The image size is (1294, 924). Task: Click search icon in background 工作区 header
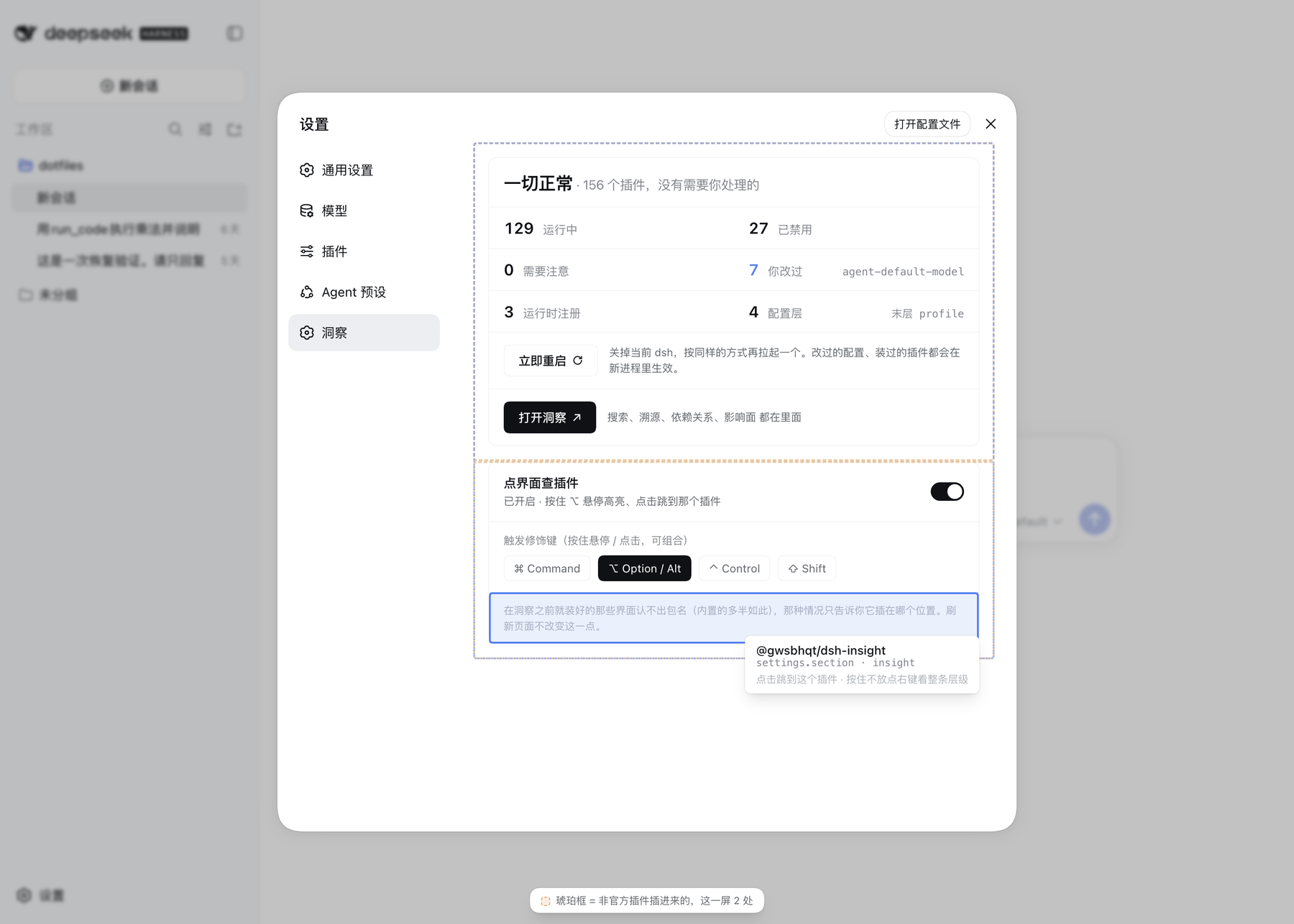coord(175,129)
